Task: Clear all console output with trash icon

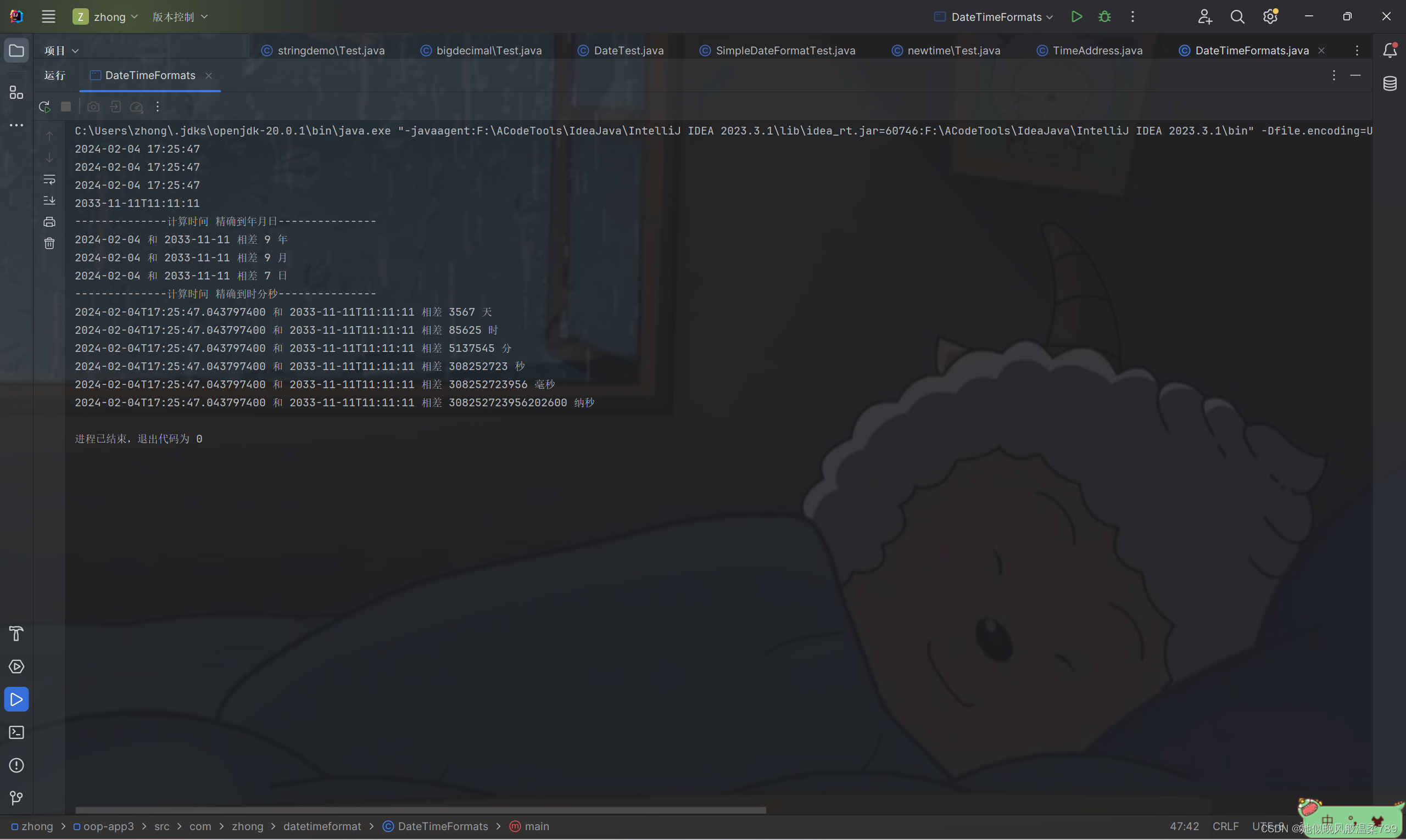Action: tap(49, 243)
